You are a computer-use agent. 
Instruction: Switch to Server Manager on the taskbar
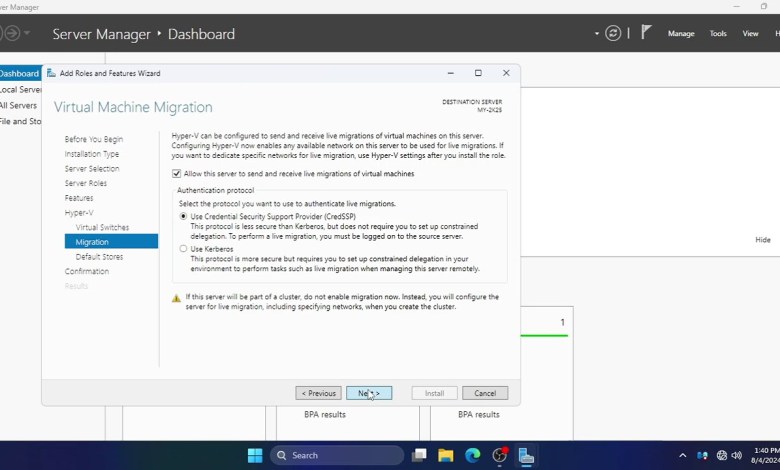526,456
